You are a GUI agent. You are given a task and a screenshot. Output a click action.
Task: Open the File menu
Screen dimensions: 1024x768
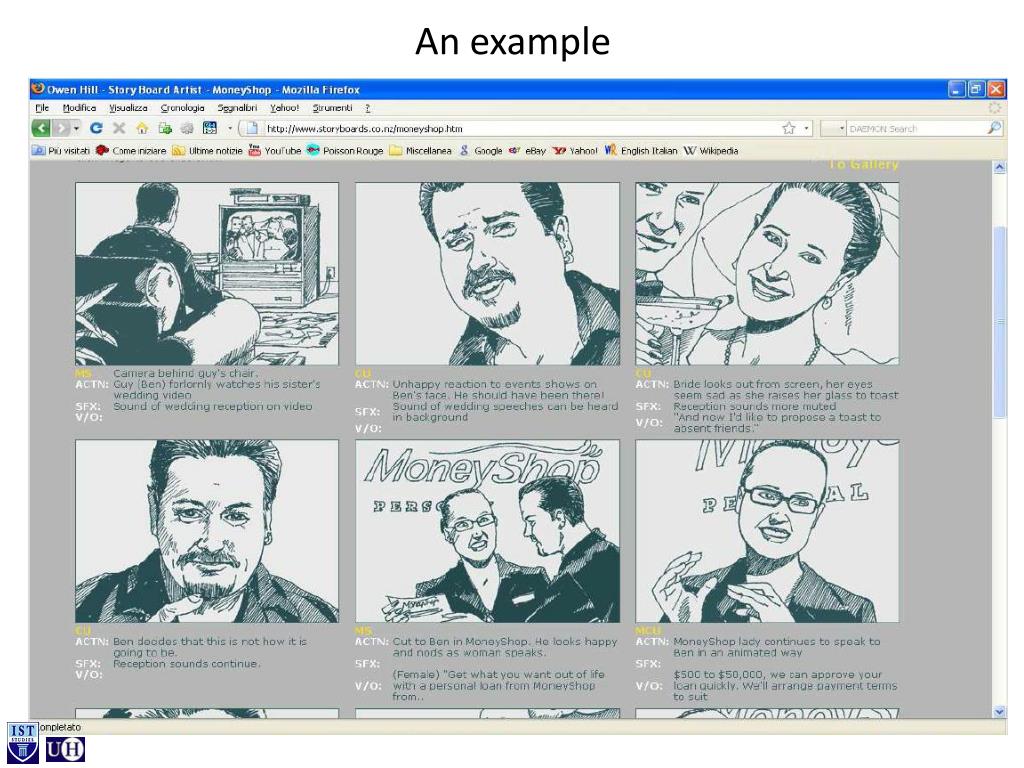click(x=42, y=108)
